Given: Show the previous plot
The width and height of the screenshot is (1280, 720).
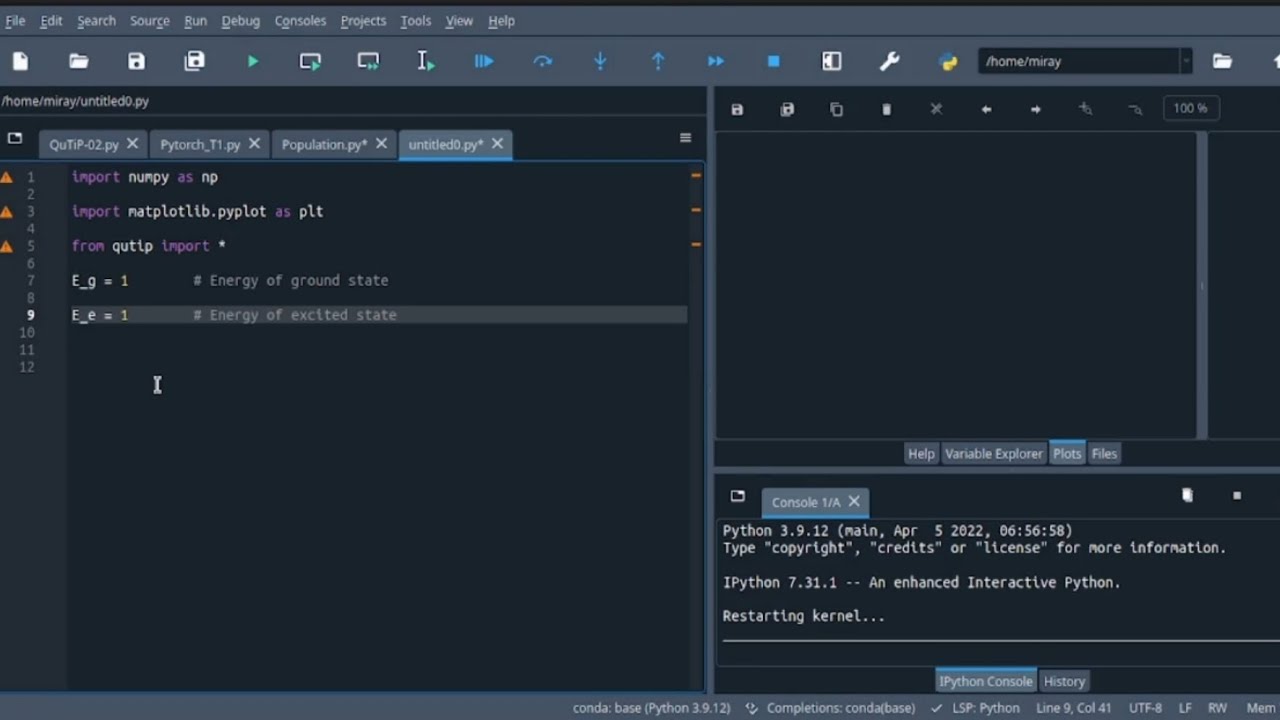Looking at the screenshot, I should pos(986,109).
